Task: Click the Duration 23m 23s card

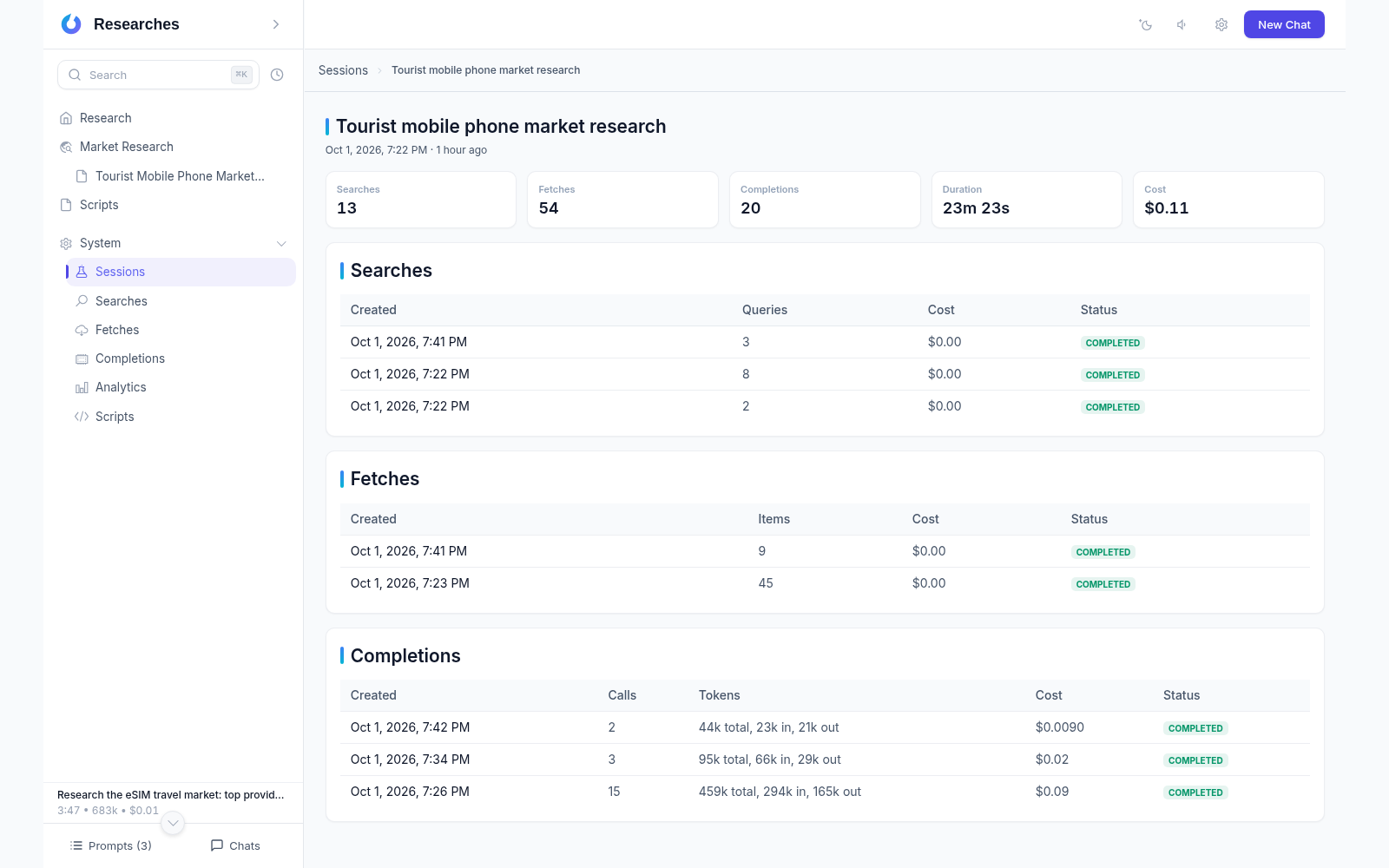Action: pos(1027,200)
